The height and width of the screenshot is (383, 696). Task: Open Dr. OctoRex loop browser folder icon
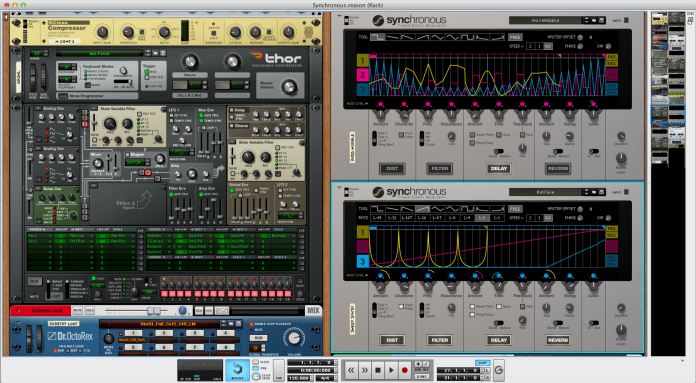pyautogui.click(x=231, y=323)
